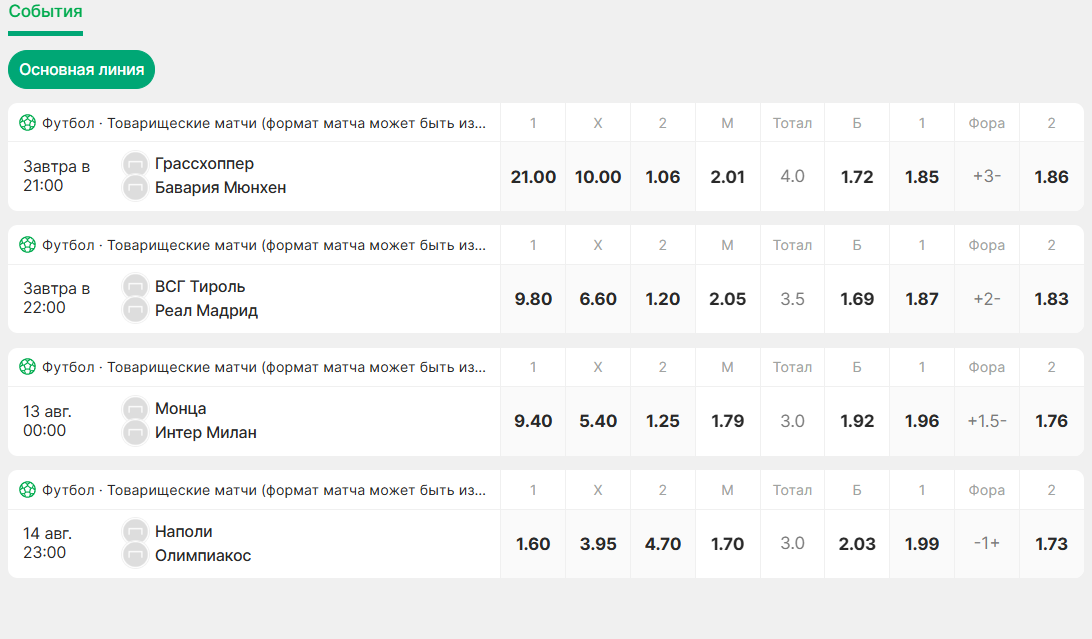Bet on Реал Мадрид win at 1.20
1092x639 pixels.
(662, 299)
